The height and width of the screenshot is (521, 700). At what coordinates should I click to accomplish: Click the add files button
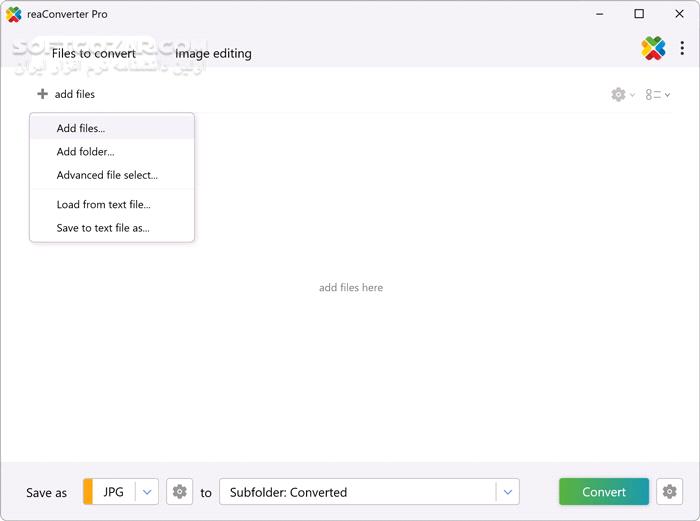tap(74, 94)
